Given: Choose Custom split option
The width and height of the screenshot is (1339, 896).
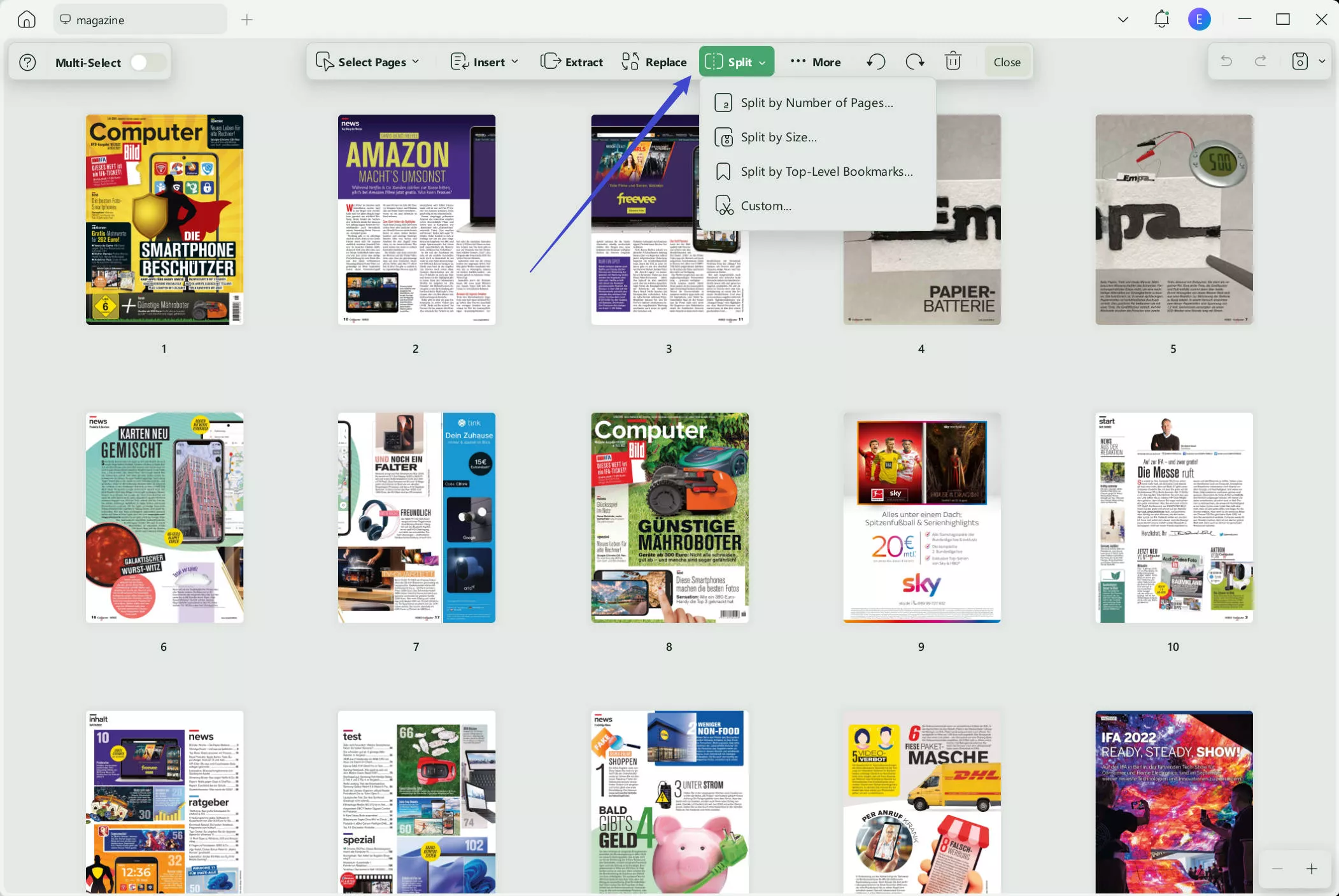Looking at the screenshot, I should [x=766, y=206].
